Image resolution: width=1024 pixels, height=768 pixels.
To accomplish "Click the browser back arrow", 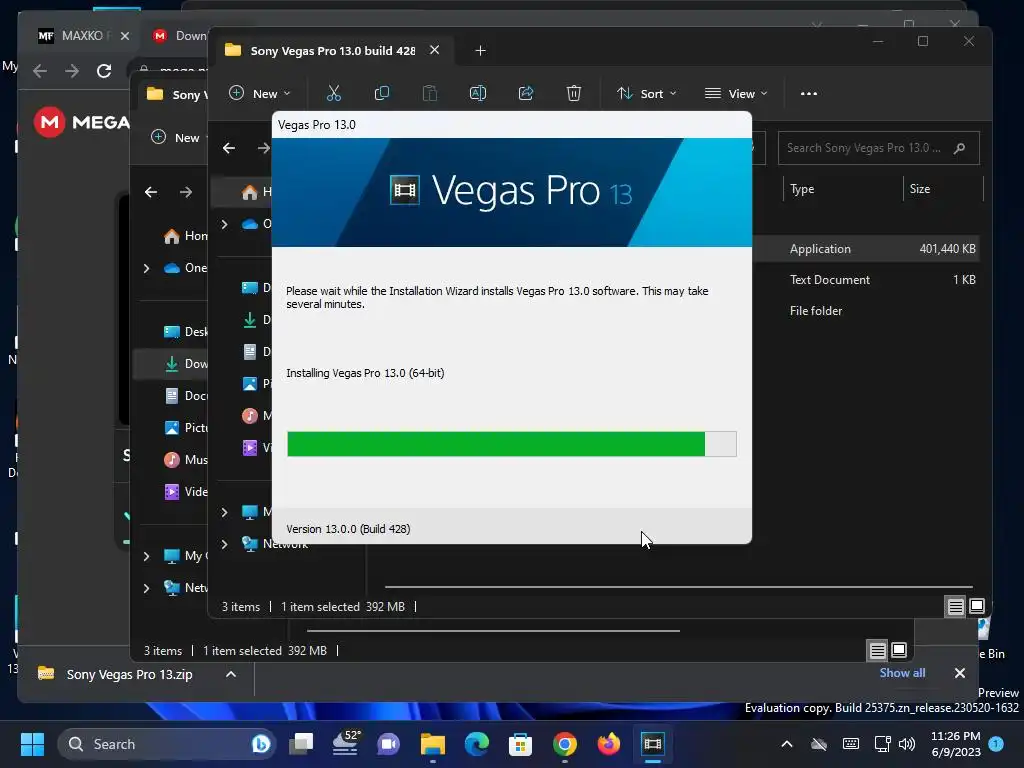I will tap(40, 71).
